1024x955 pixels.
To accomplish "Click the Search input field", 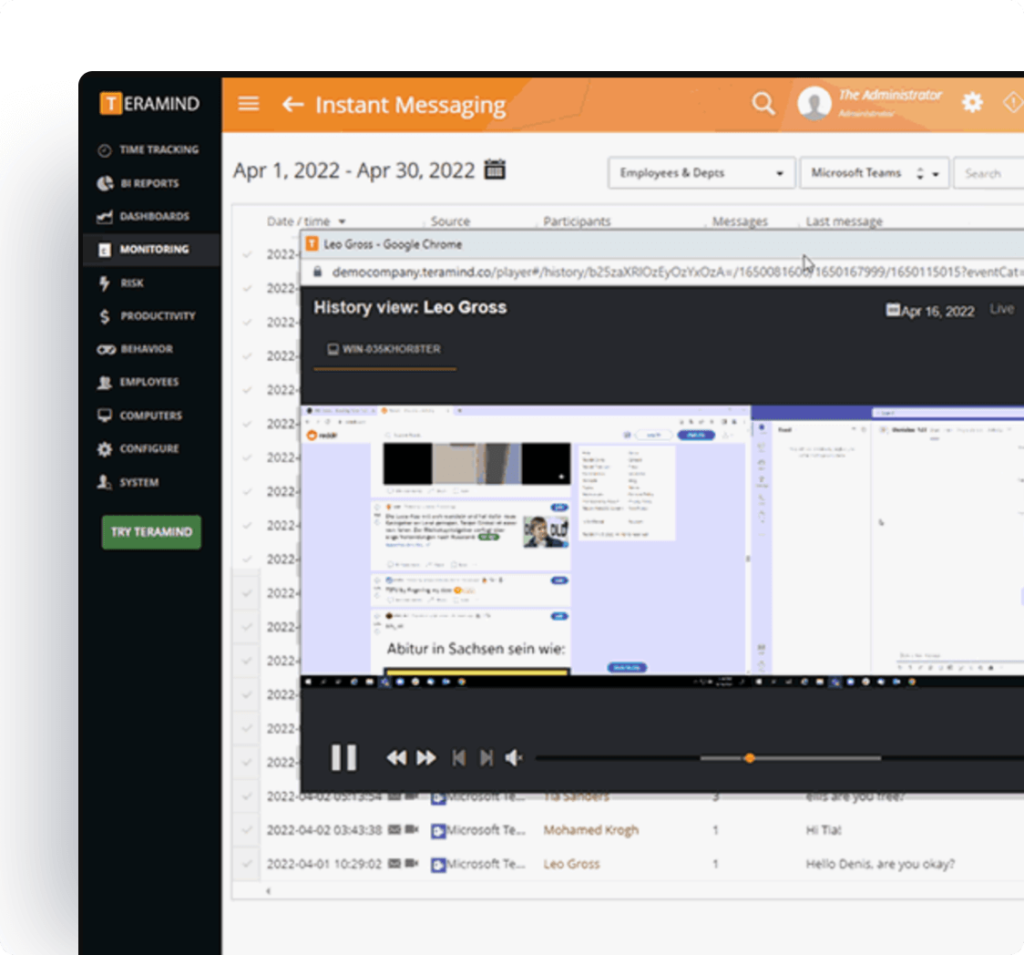I will pyautogui.click(x=989, y=173).
